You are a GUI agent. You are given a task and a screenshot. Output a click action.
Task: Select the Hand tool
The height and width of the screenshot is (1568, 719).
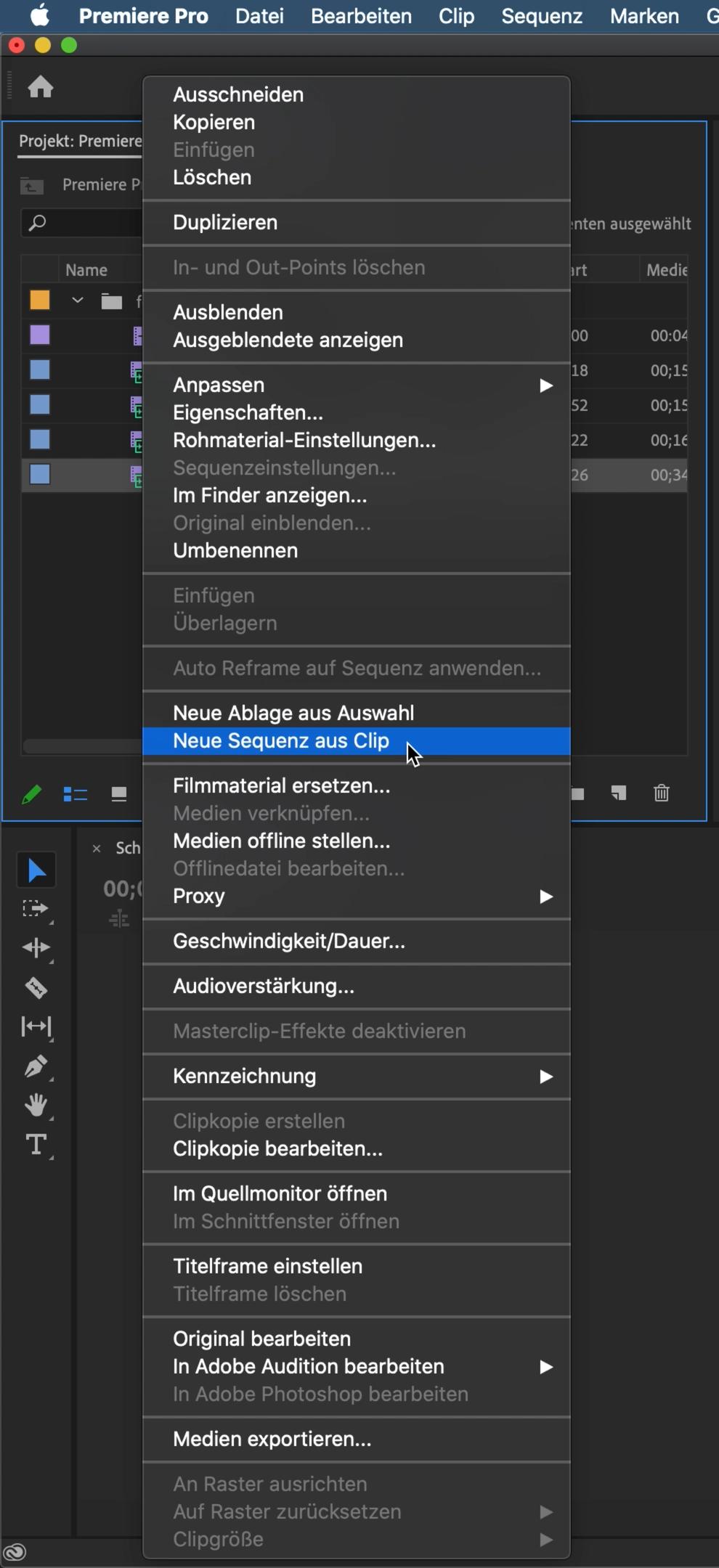point(36,1106)
